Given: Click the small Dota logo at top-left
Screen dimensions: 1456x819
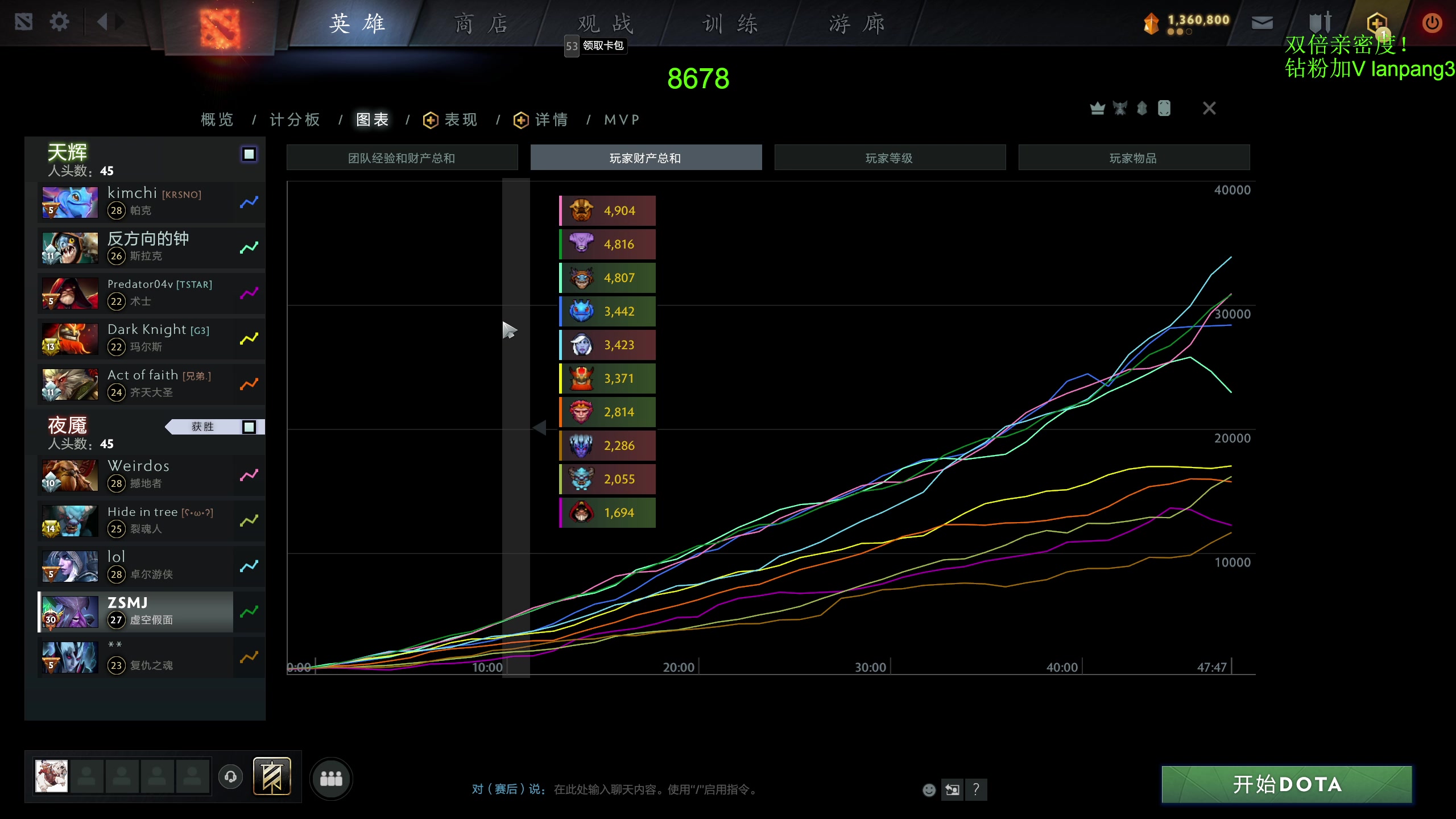Looking at the screenshot, I should coord(24,23).
